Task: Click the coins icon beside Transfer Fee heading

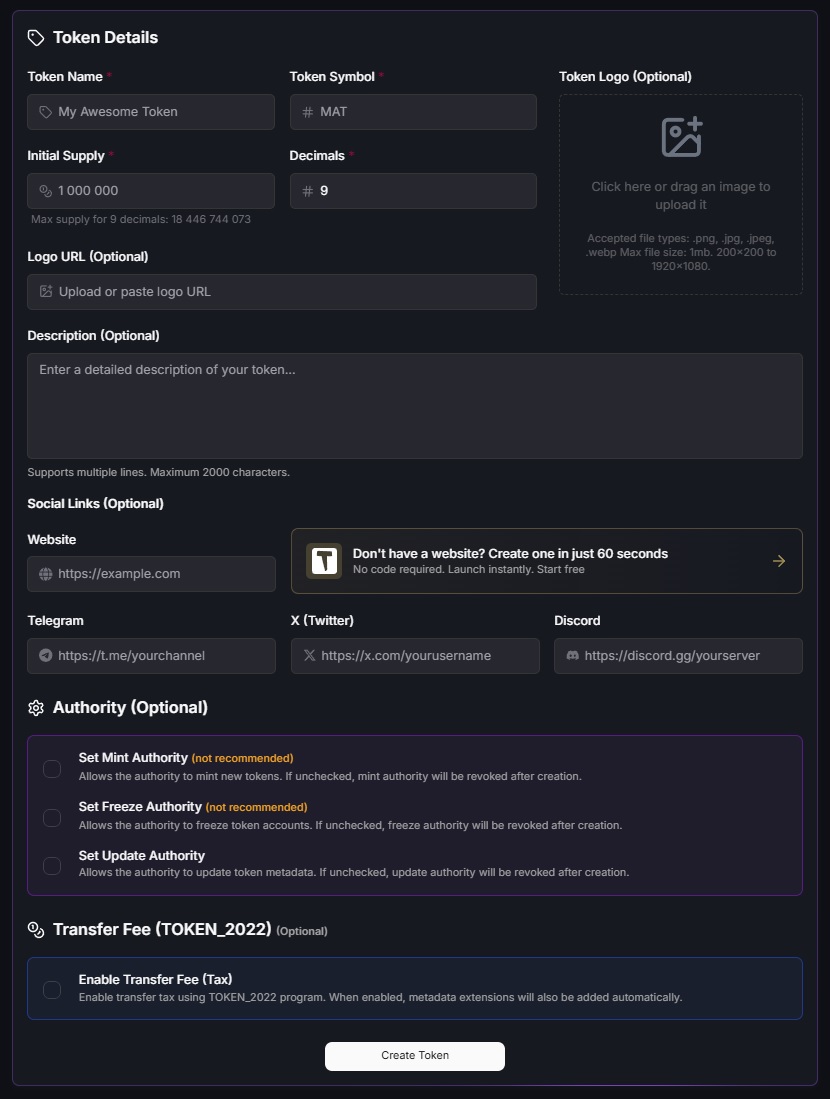Action: point(36,930)
